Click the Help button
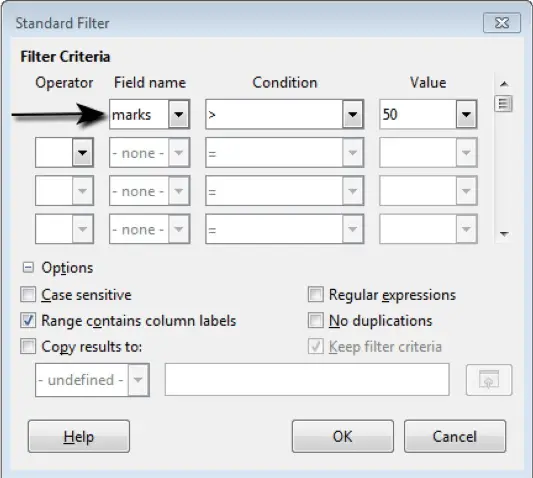Viewport: 533px width, 478px height. pyautogui.click(x=79, y=437)
